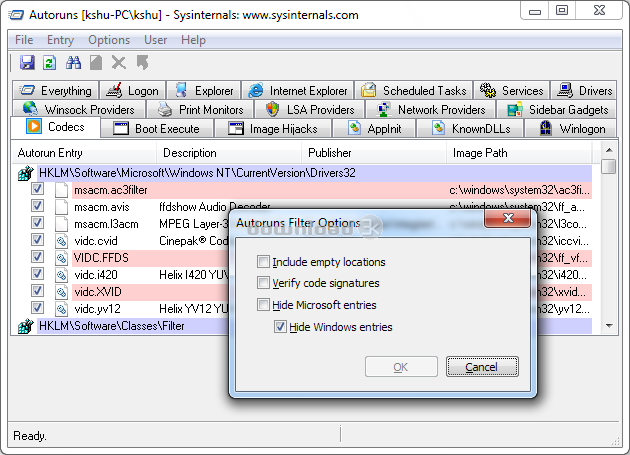Open the User menu
The image size is (630, 455).
pos(155,40)
